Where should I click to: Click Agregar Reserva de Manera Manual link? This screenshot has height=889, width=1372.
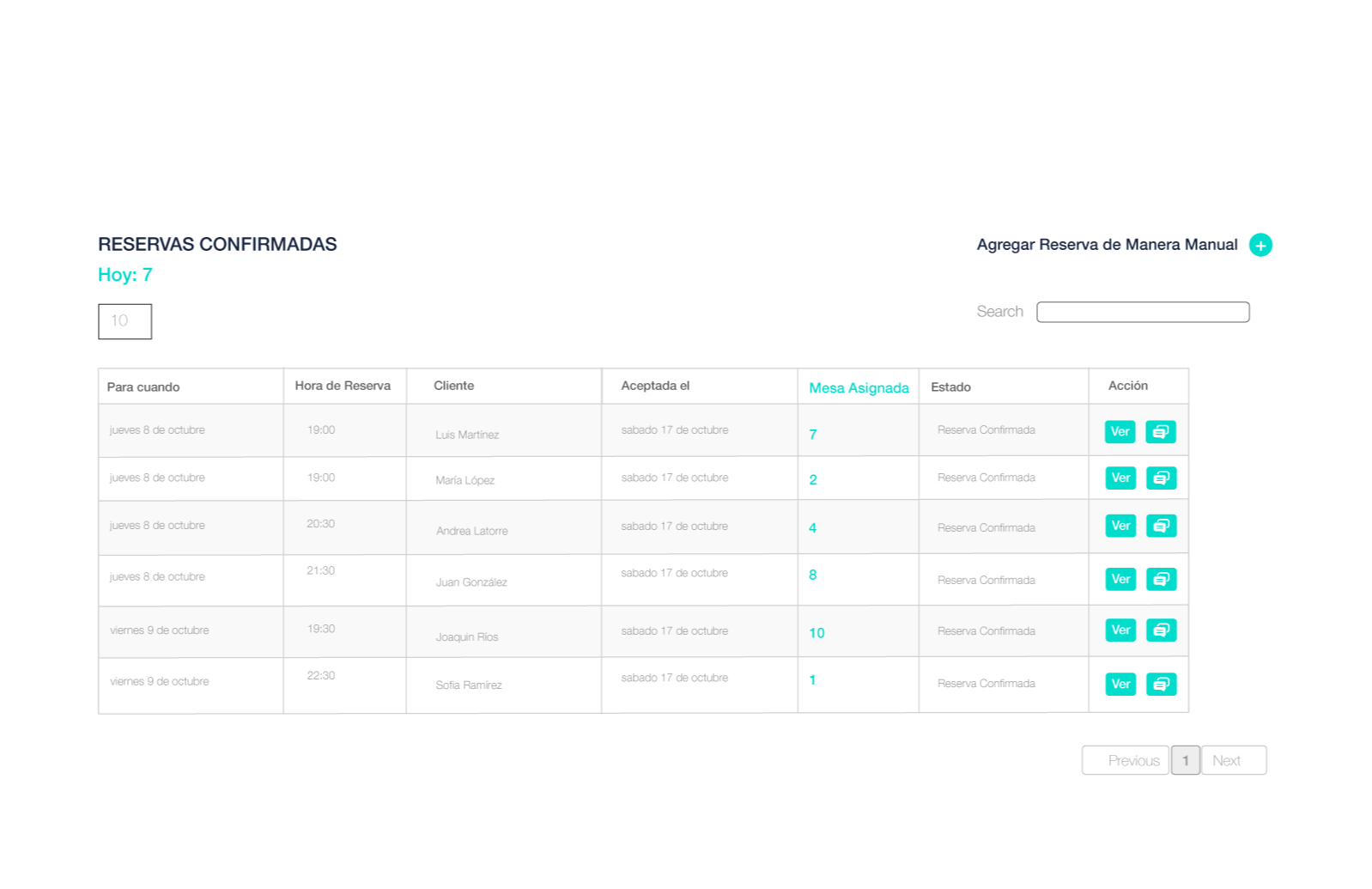point(1107,245)
